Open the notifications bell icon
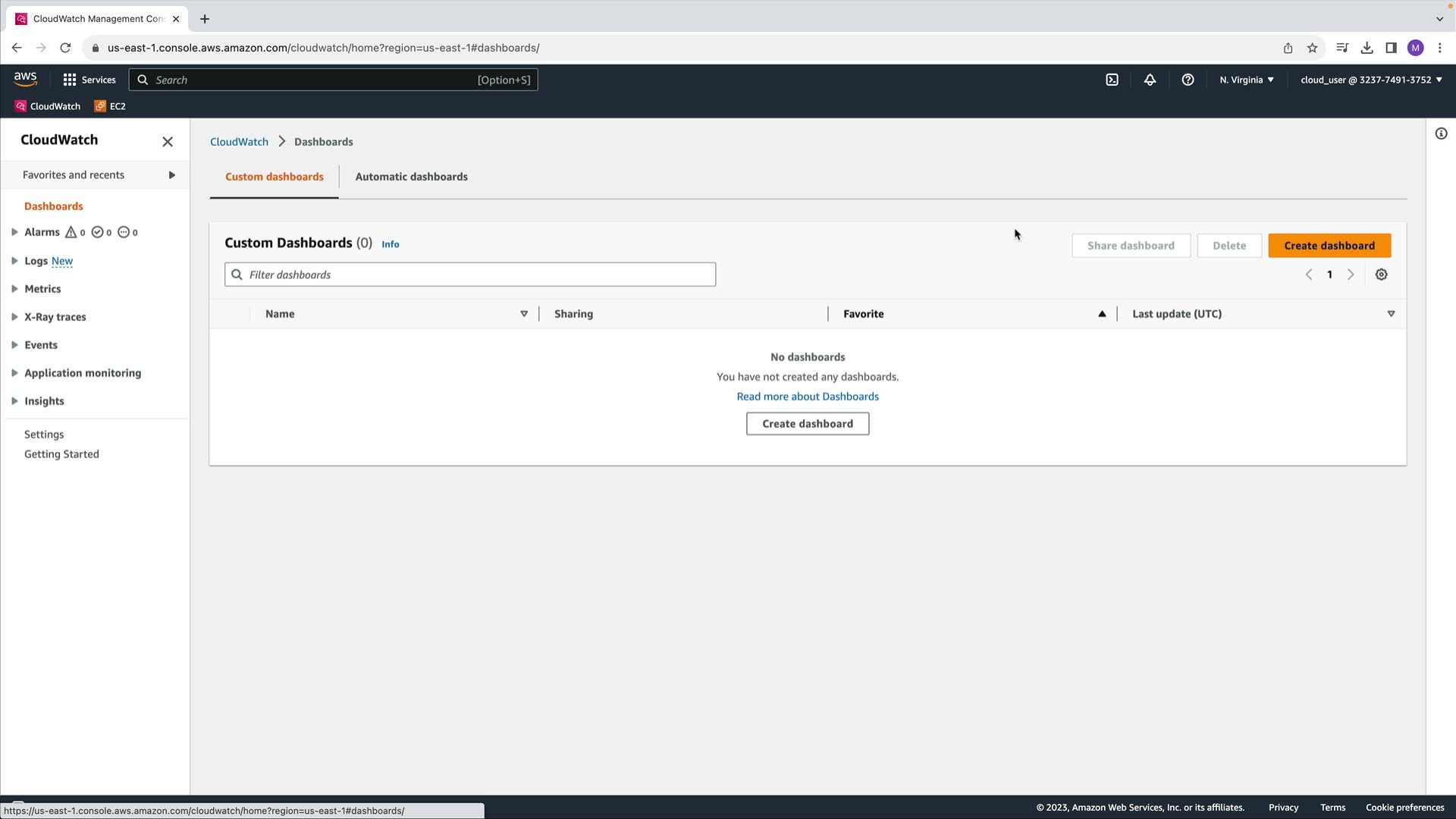Image resolution: width=1456 pixels, height=819 pixels. (1150, 80)
